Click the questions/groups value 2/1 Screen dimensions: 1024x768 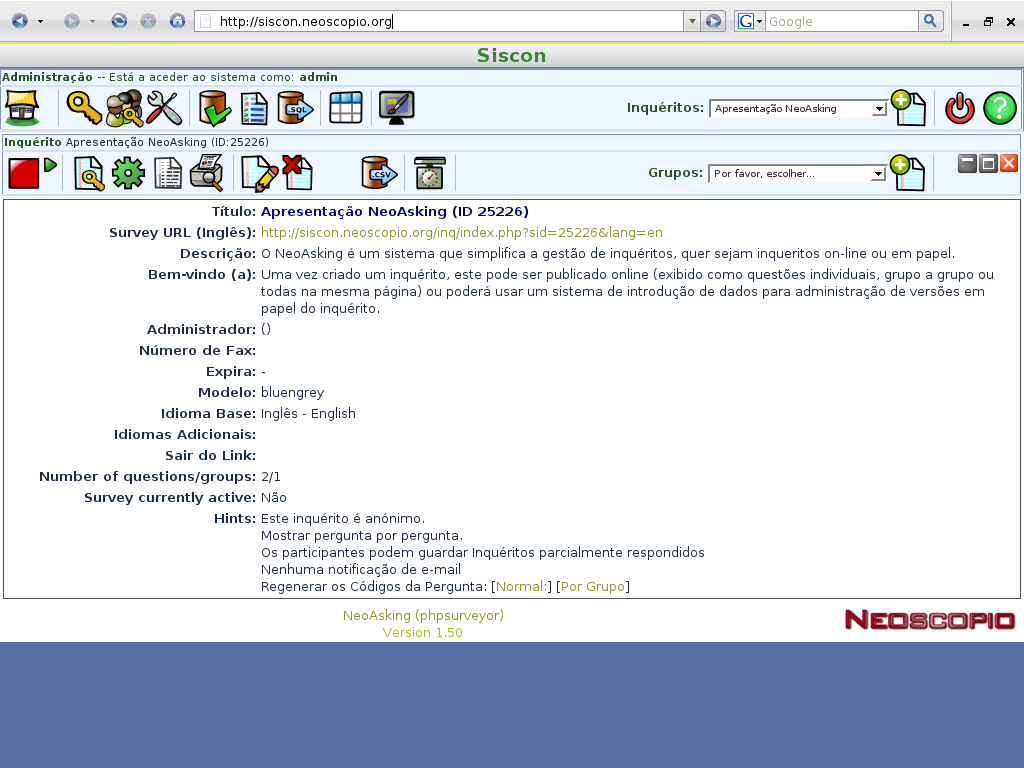click(270, 477)
